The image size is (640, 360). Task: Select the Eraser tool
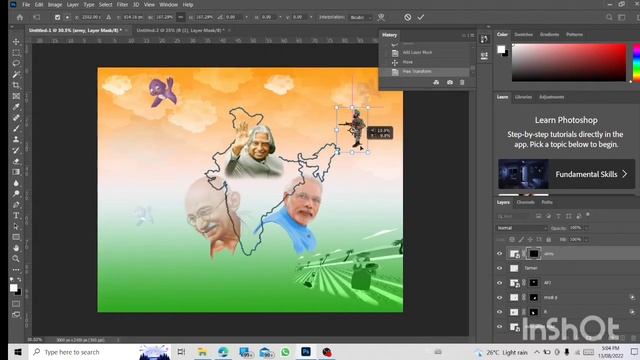click(x=16, y=161)
